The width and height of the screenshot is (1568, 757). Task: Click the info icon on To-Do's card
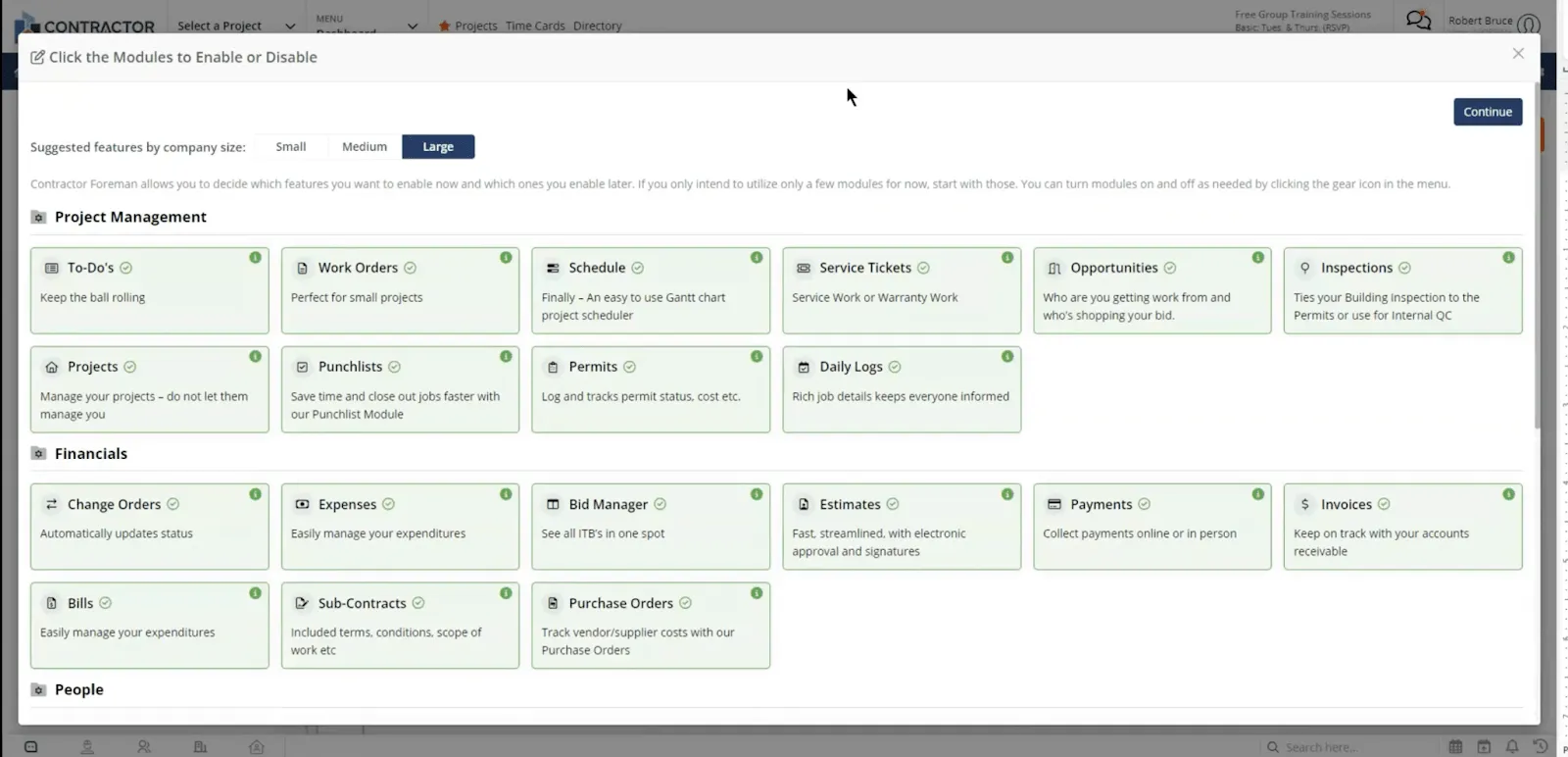(x=255, y=258)
